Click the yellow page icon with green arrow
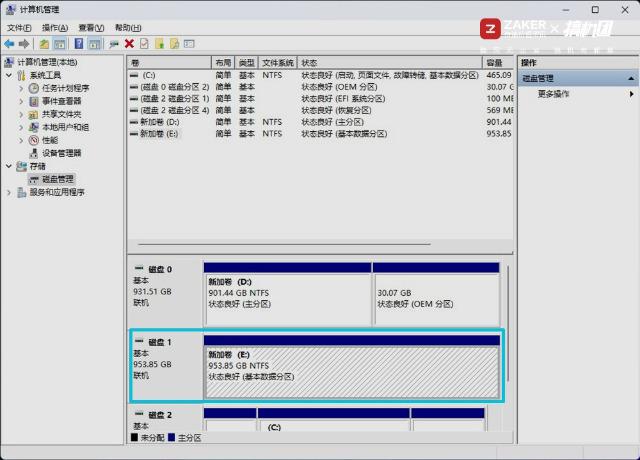The width and height of the screenshot is (640, 460). (160, 44)
